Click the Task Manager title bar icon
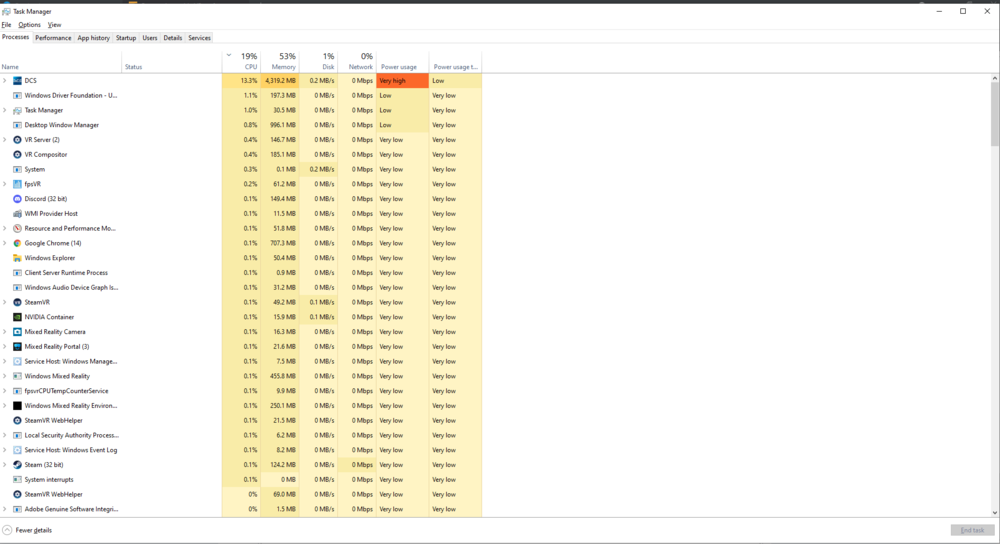 click(6, 11)
